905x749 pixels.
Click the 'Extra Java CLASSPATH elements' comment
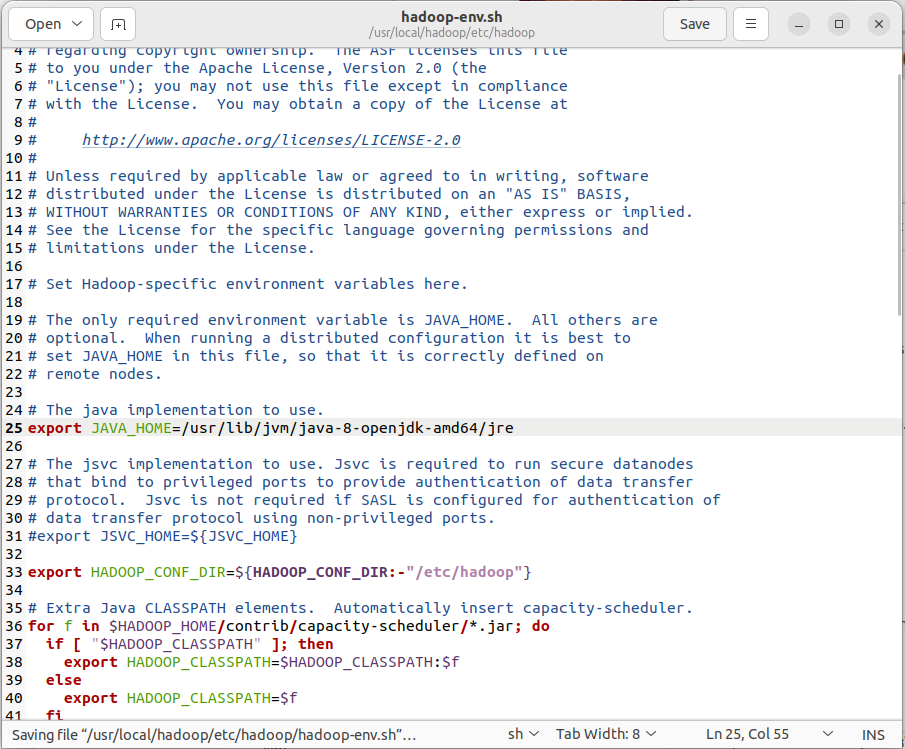tap(360, 608)
